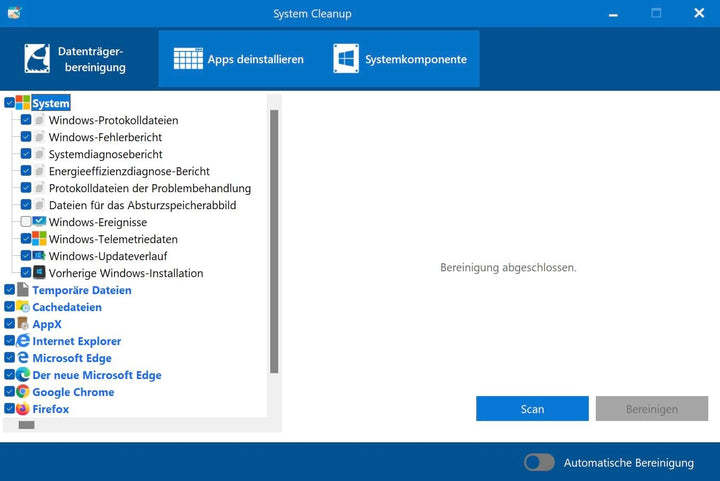Viewport: 720px width, 481px height.
Task: Start a new Scan
Action: (x=532, y=408)
